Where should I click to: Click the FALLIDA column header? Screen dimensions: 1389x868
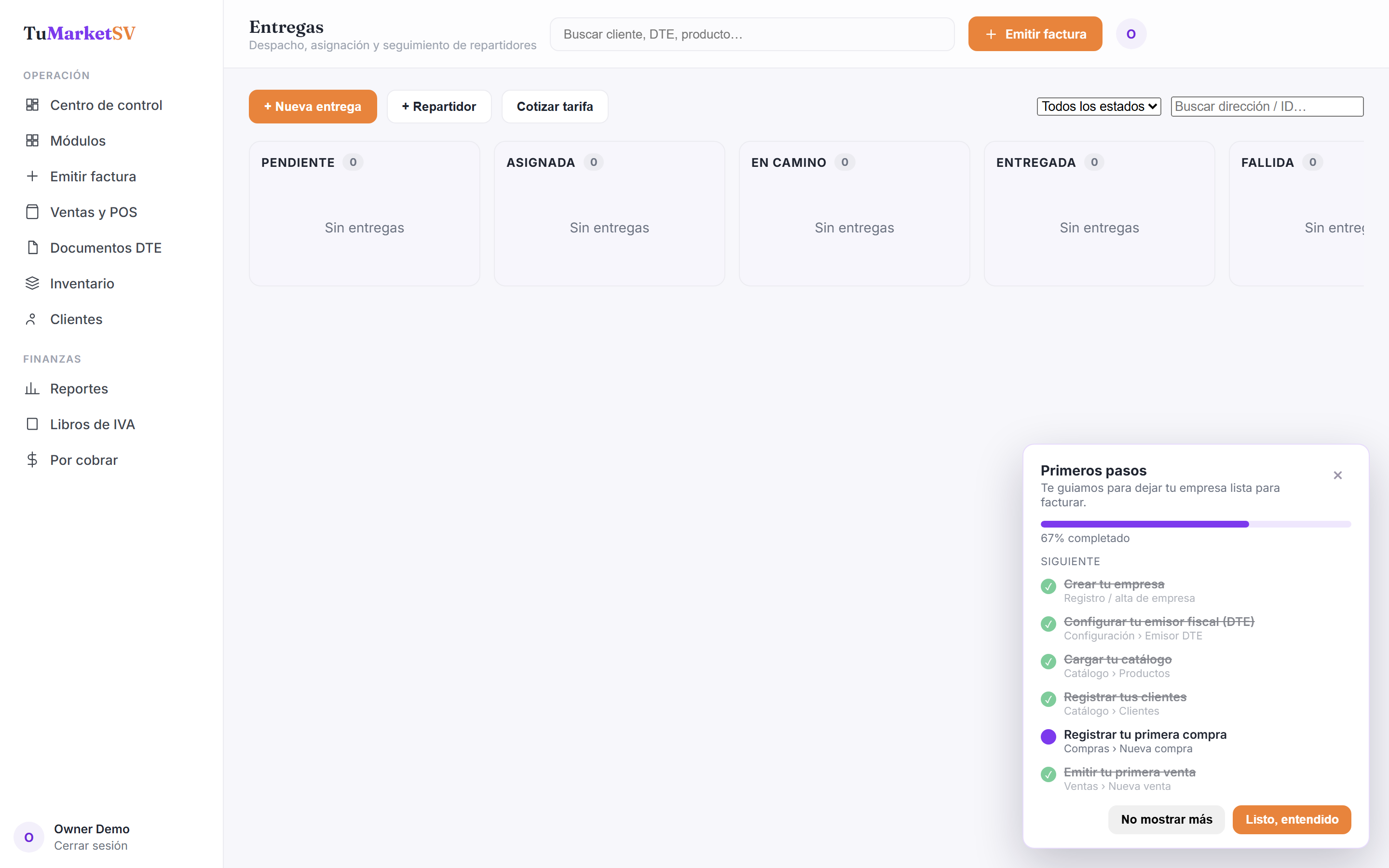(1267, 163)
